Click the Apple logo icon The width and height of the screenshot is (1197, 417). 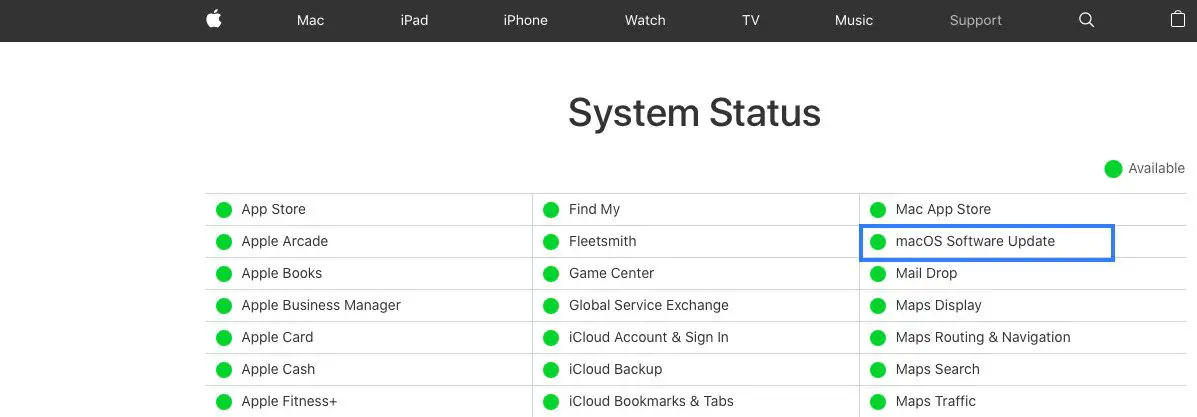(213, 20)
